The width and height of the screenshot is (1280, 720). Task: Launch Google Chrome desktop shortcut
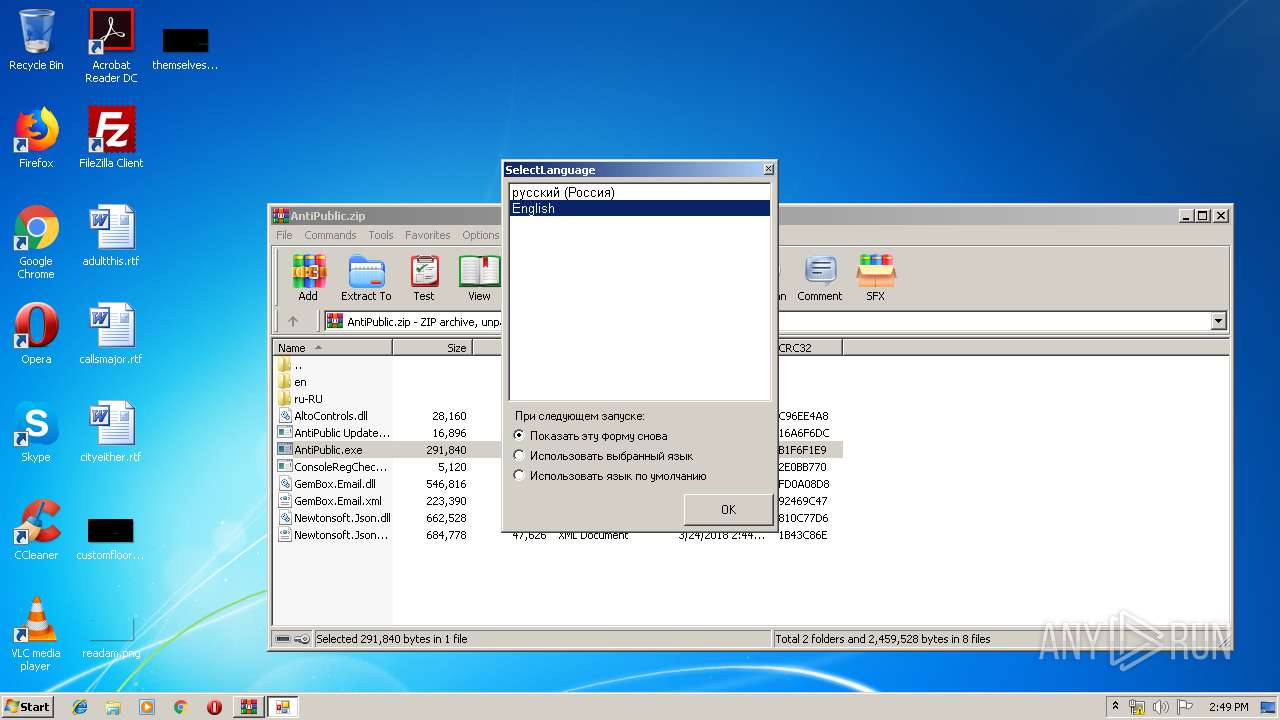point(36,243)
